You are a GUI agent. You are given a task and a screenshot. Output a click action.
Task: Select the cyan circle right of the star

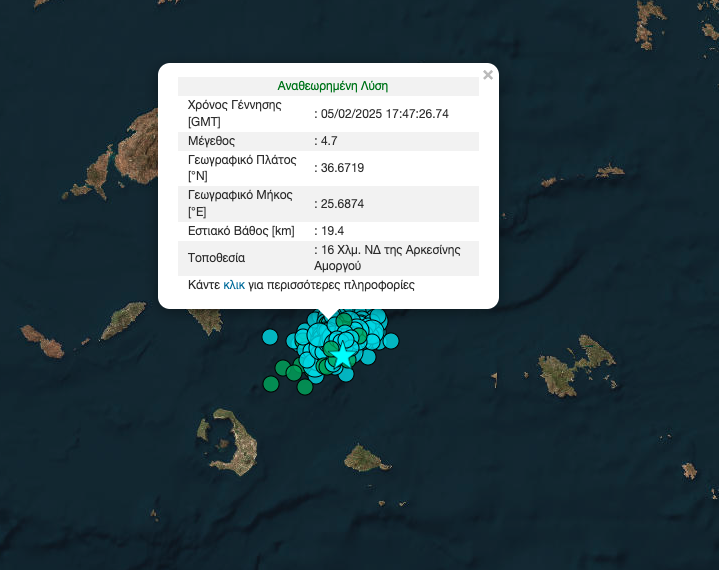(368, 356)
